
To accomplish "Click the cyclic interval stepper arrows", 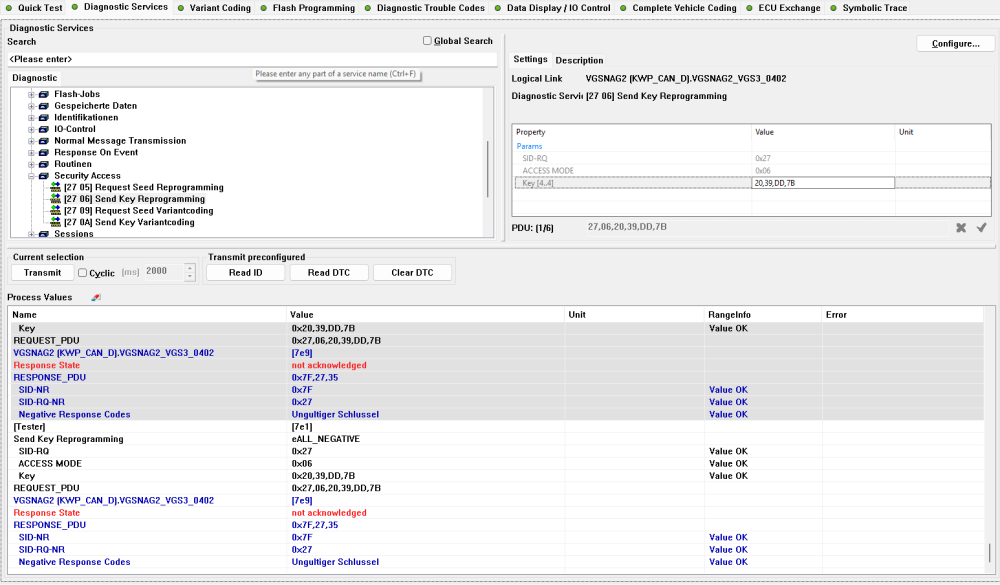I will pyautogui.click(x=189, y=272).
